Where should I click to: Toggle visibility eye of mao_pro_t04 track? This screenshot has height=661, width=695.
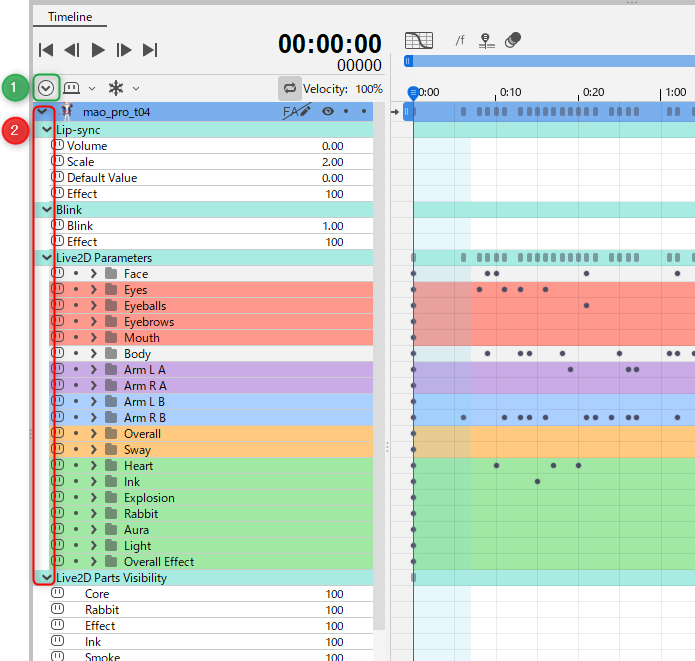coord(328,112)
